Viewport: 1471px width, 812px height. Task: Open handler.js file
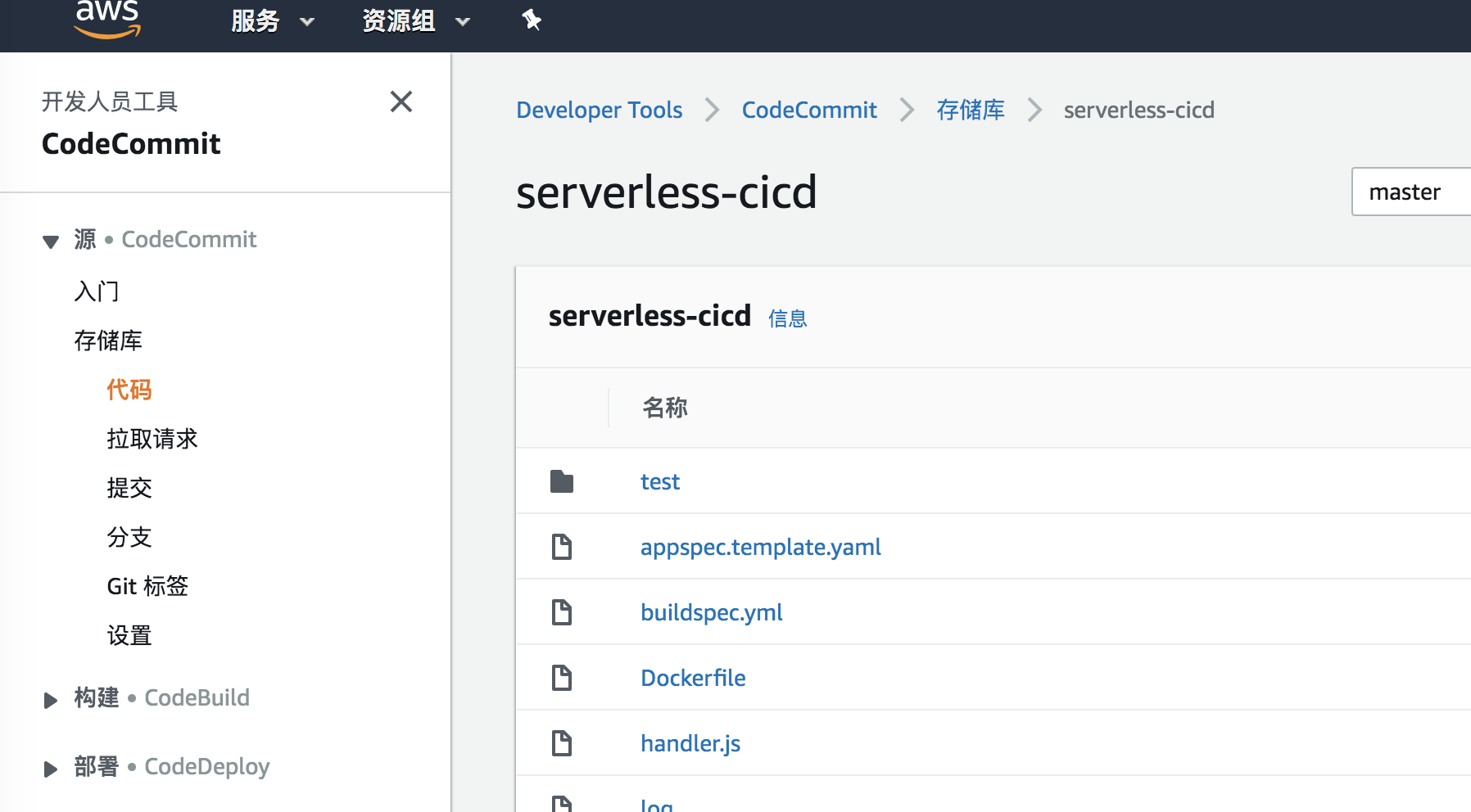pyautogui.click(x=690, y=743)
